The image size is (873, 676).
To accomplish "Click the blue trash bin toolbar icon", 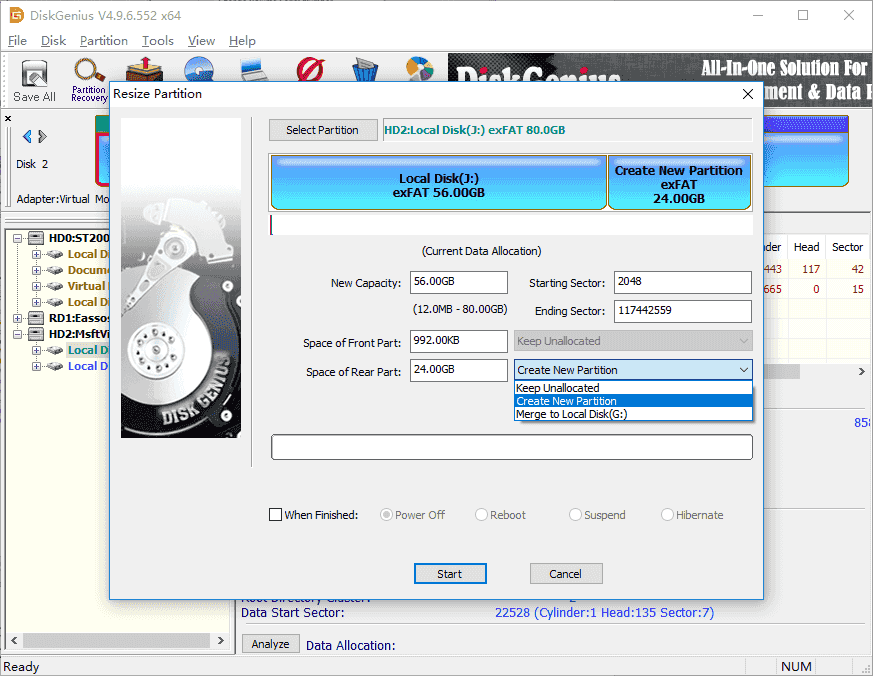I will click(x=365, y=72).
